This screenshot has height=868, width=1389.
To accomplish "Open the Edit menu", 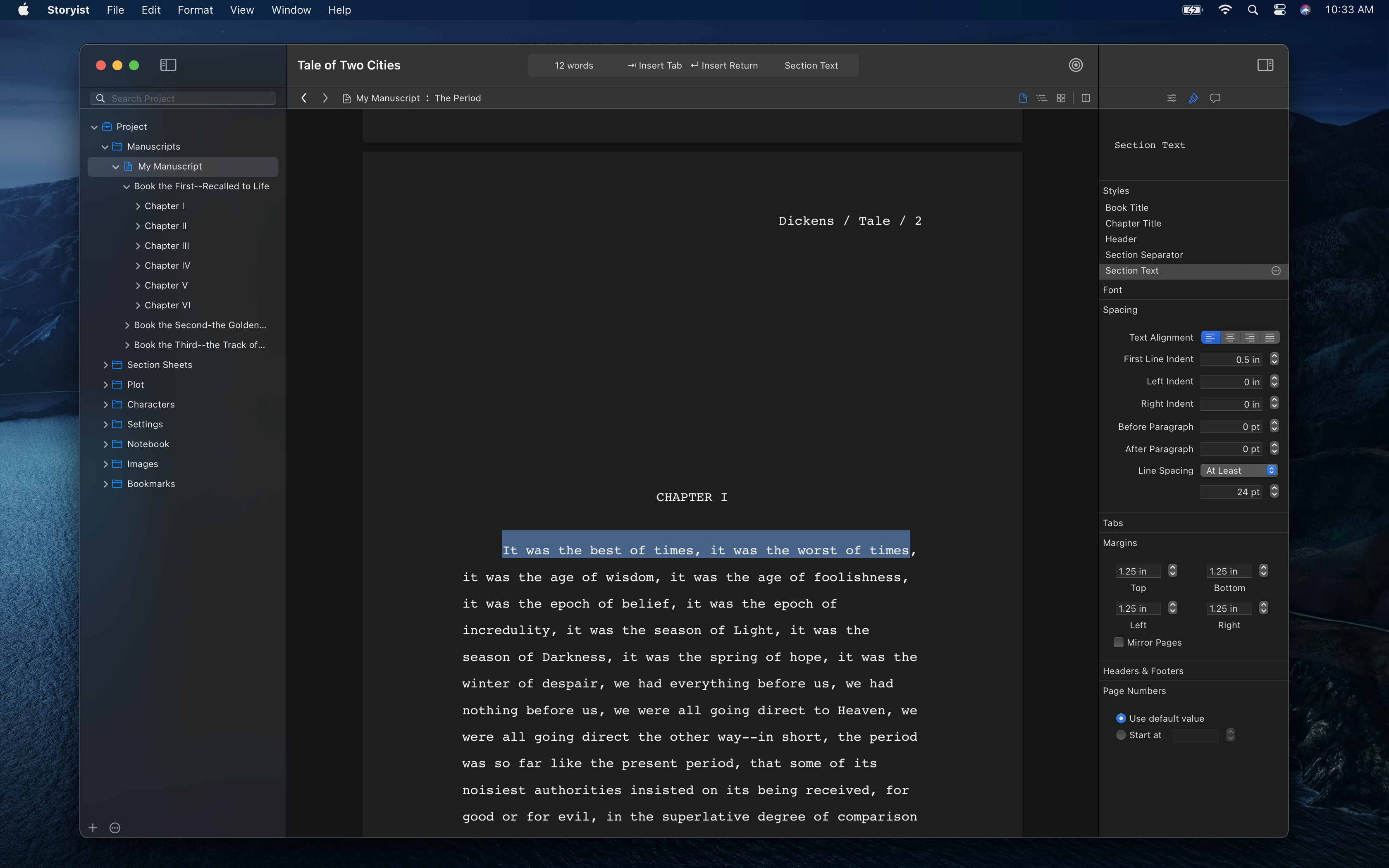I will (x=151, y=10).
